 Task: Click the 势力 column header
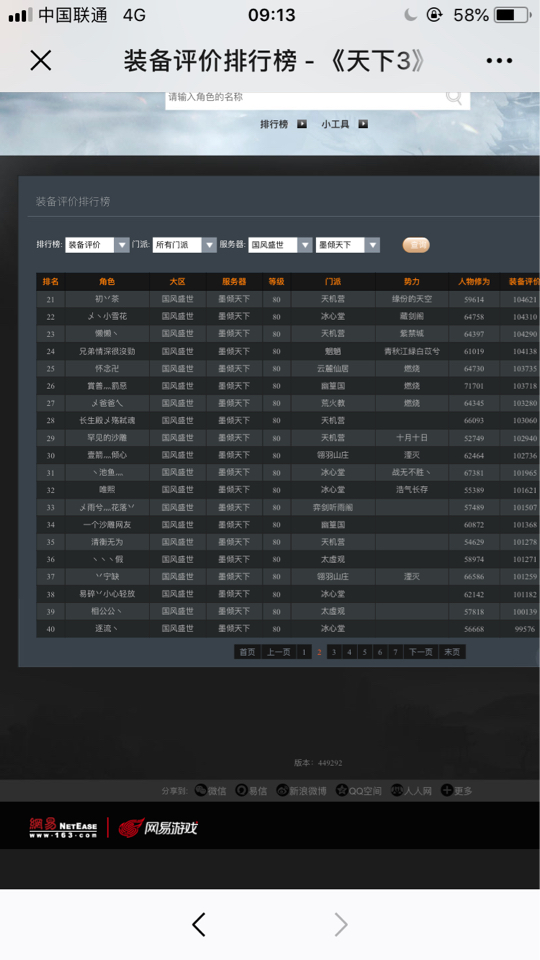(x=412, y=282)
